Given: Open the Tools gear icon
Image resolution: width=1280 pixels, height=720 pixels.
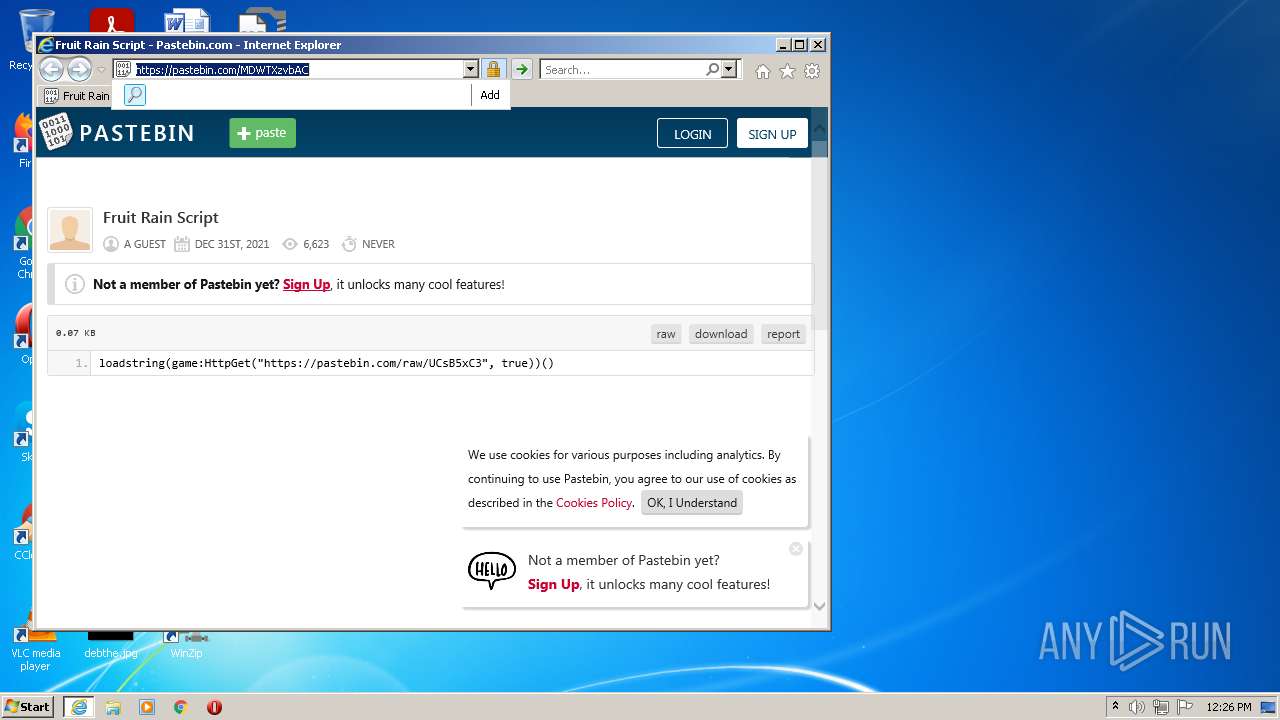Looking at the screenshot, I should click(x=812, y=71).
